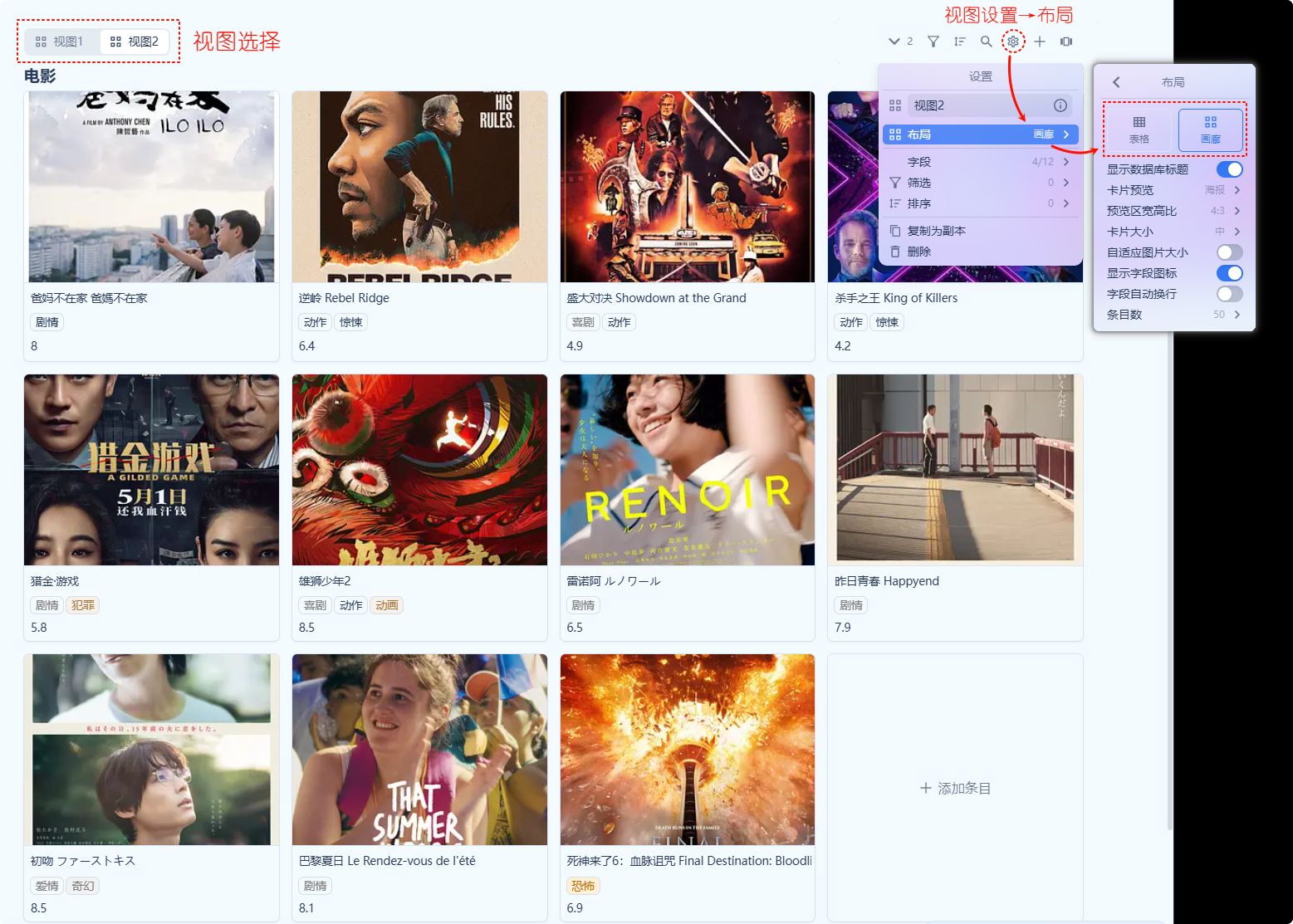The width and height of the screenshot is (1293, 924).
Task: Expand 卡片大小 option showing 中
Action: pyautogui.click(x=1174, y=232)
